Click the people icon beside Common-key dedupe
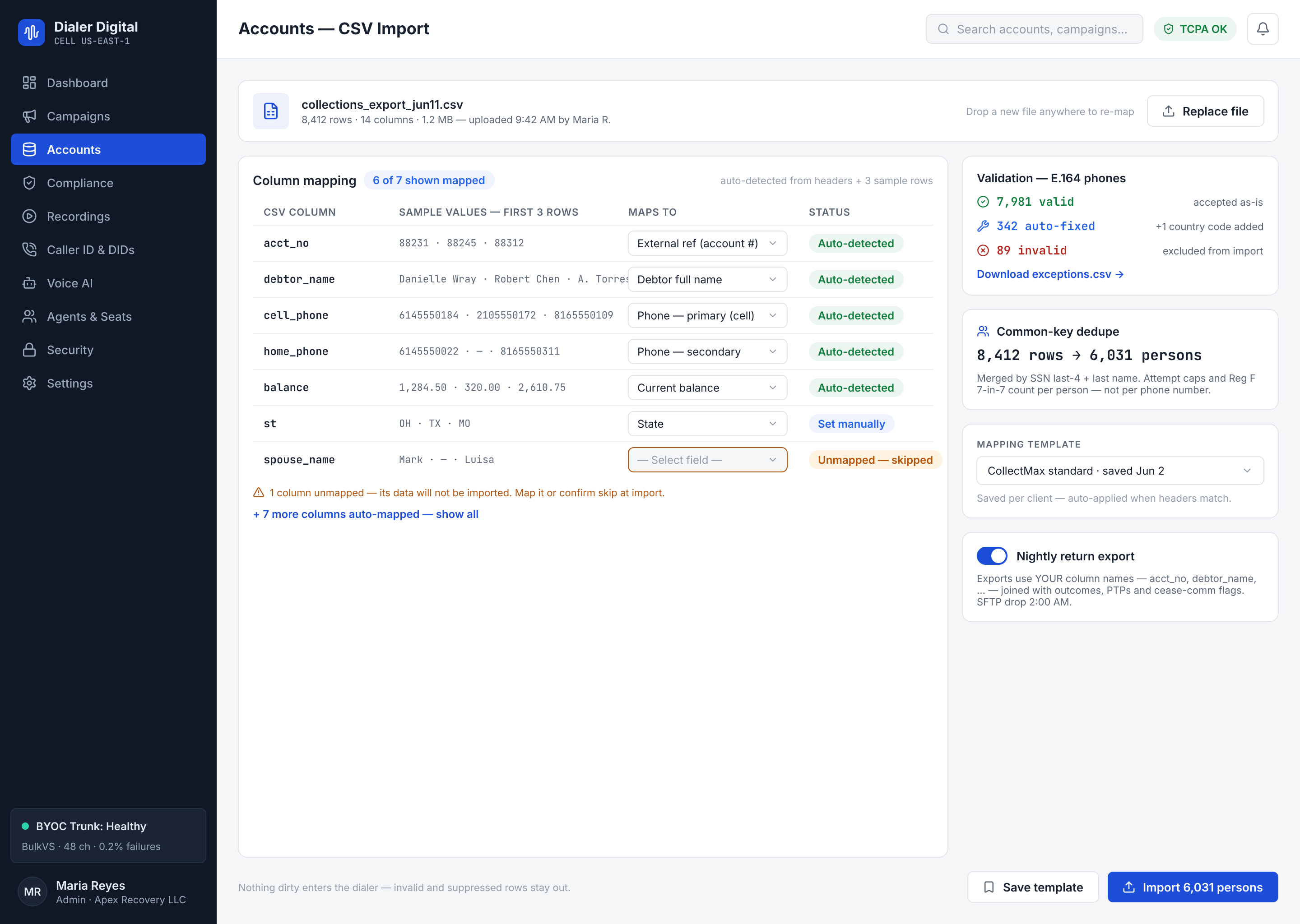The height and width of the screenshot is (924, 1300). pyautogui.click(x=983, y=331)
